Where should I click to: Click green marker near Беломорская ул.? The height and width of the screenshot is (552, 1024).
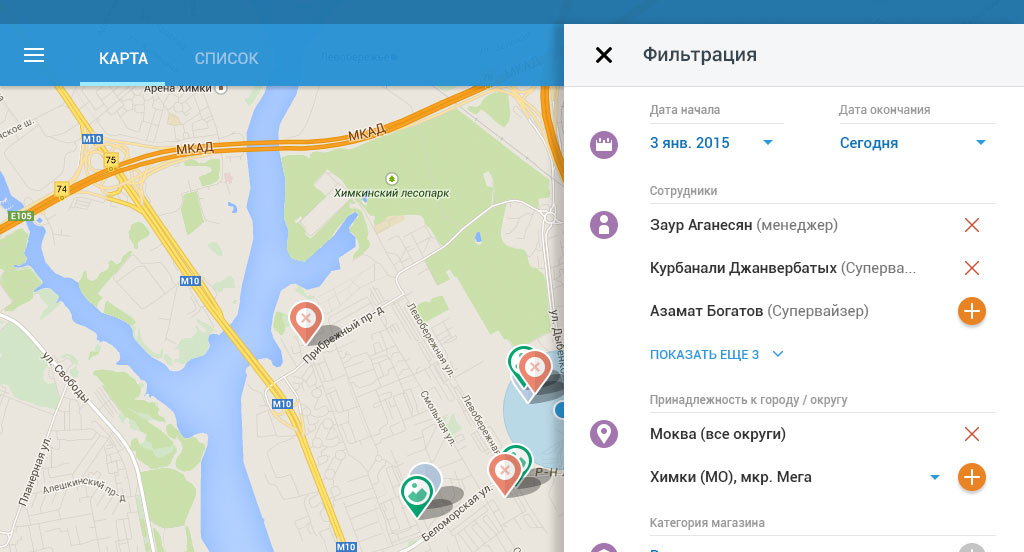417,496
